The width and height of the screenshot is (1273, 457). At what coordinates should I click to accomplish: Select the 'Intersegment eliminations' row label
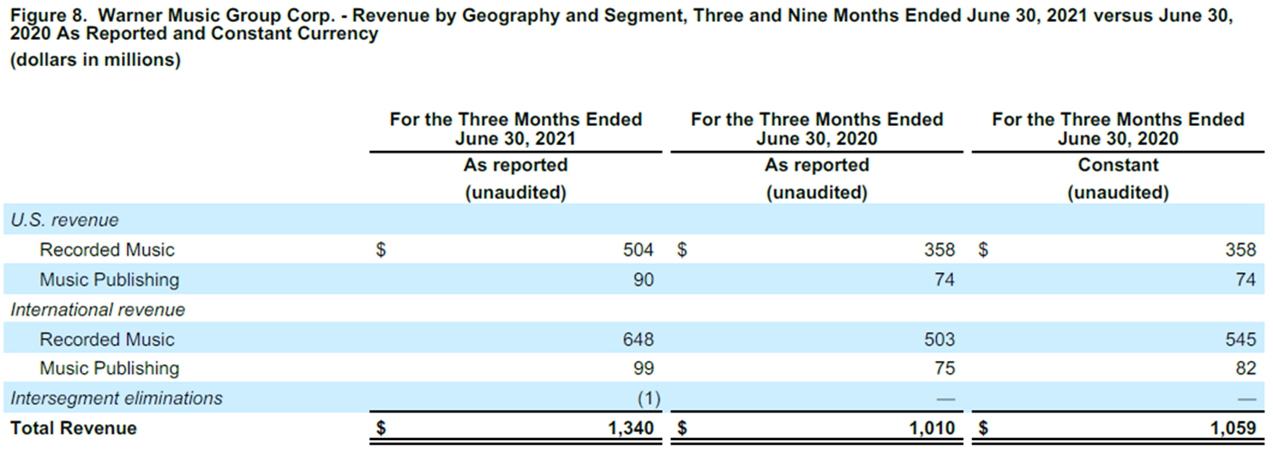click(x=116, y=398)
